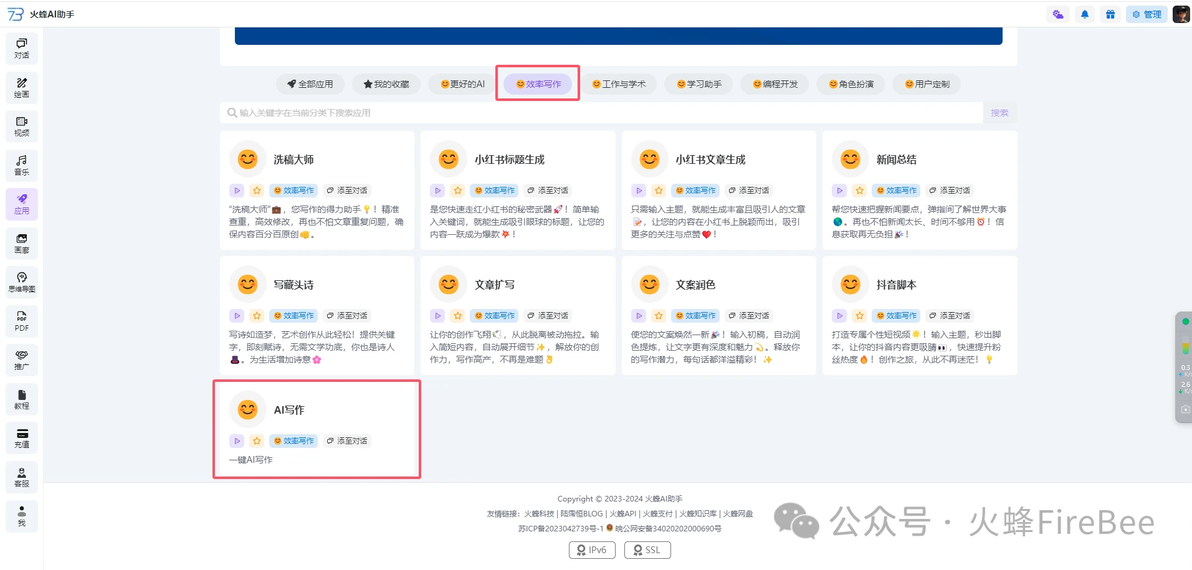Click the notification bell icon

(1083, 14)
